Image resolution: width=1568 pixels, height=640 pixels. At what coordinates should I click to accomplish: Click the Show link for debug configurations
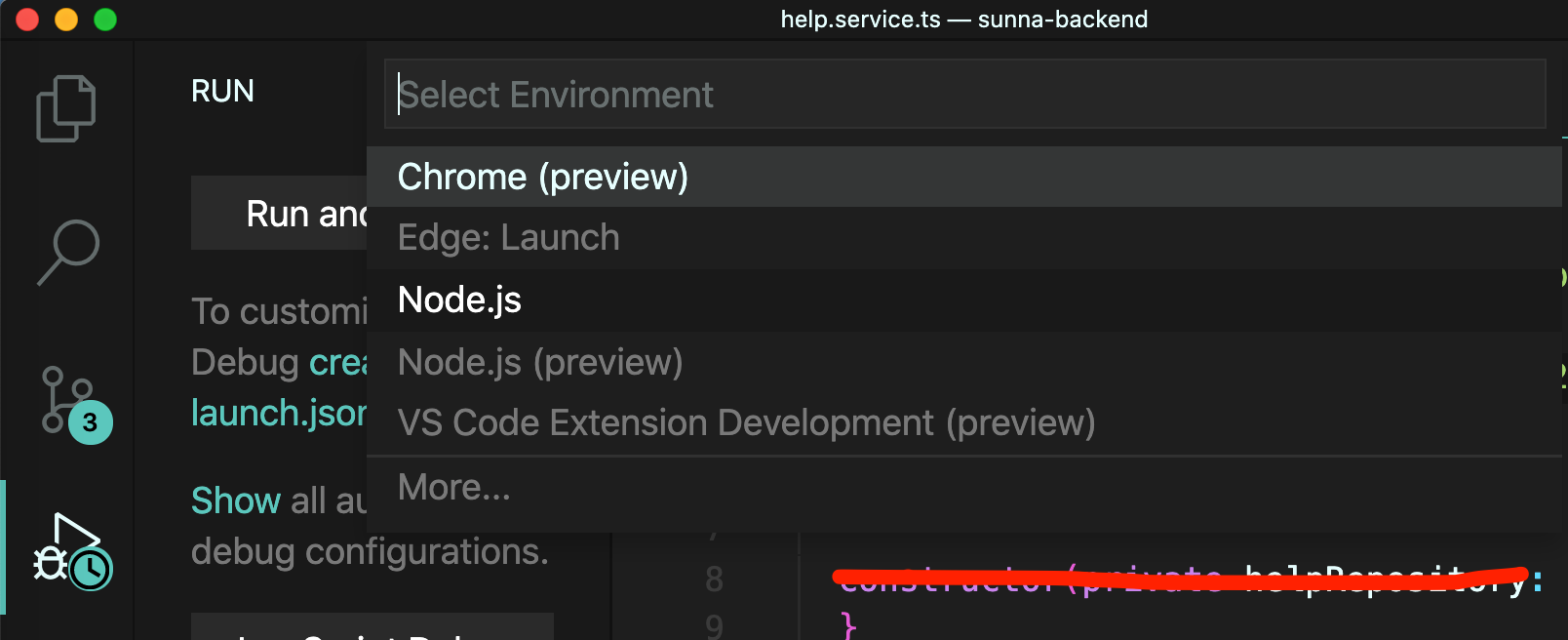pyautogui.click(x=236, y=500)
